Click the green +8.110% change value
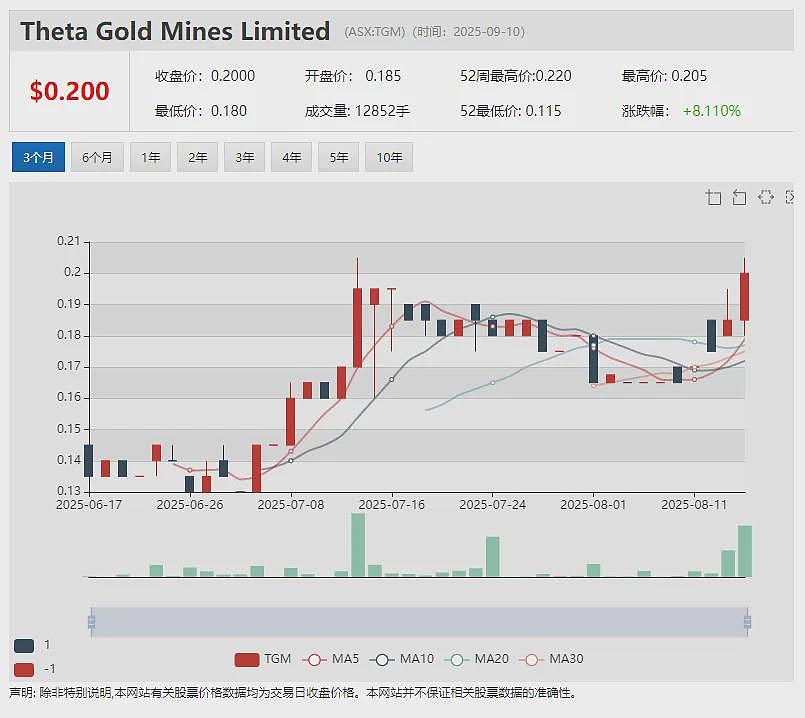 712,111
